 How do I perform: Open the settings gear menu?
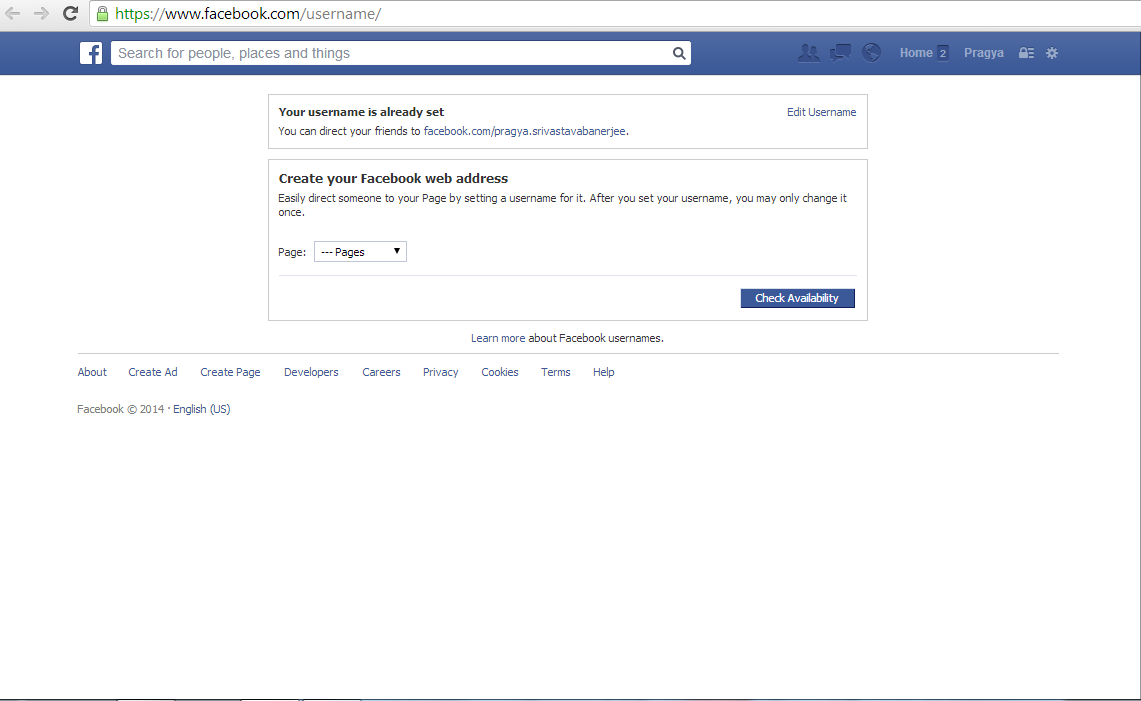1051,52
